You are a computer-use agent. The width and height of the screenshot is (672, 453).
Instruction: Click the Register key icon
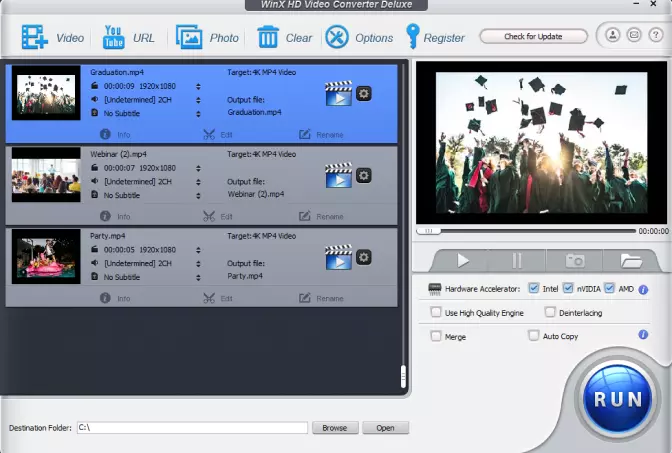pyautogui.click(x=412, y=36)
